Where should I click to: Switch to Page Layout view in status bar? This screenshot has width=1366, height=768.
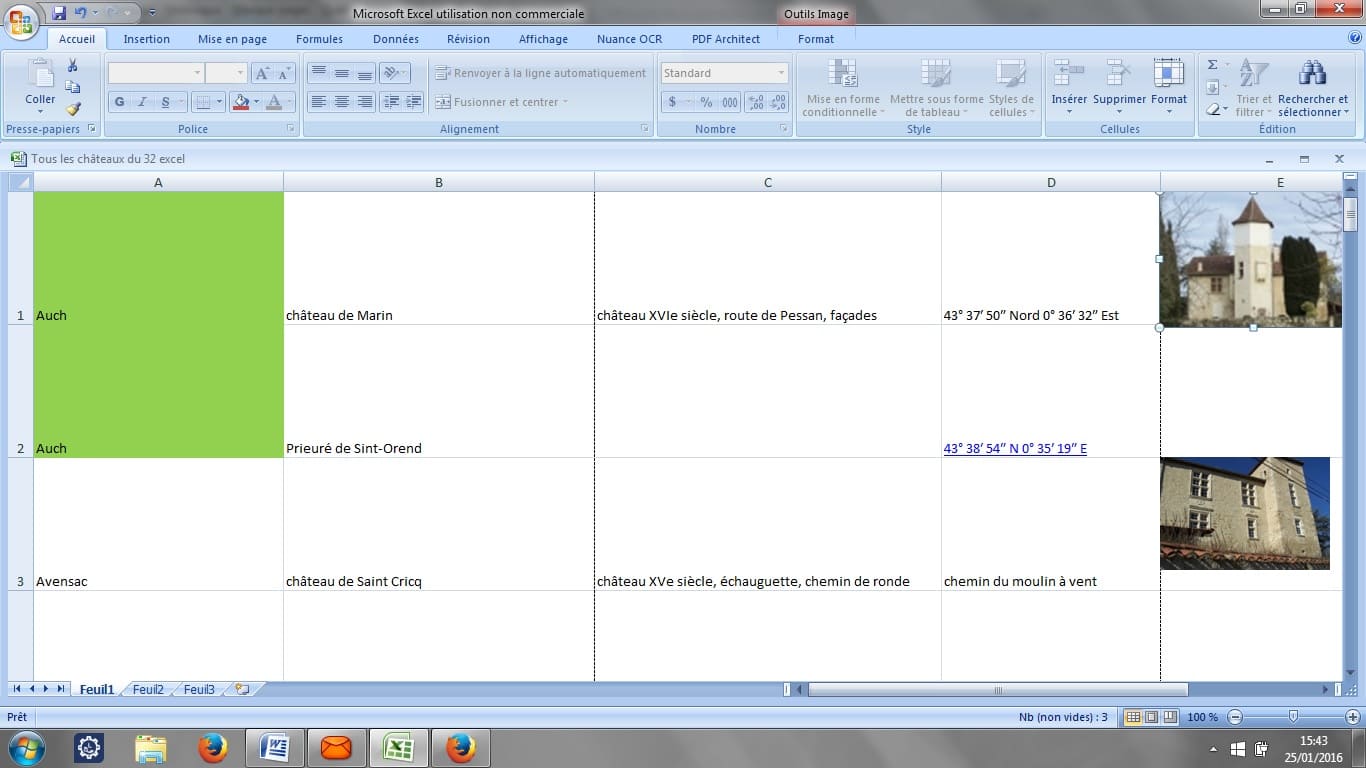1152,717
